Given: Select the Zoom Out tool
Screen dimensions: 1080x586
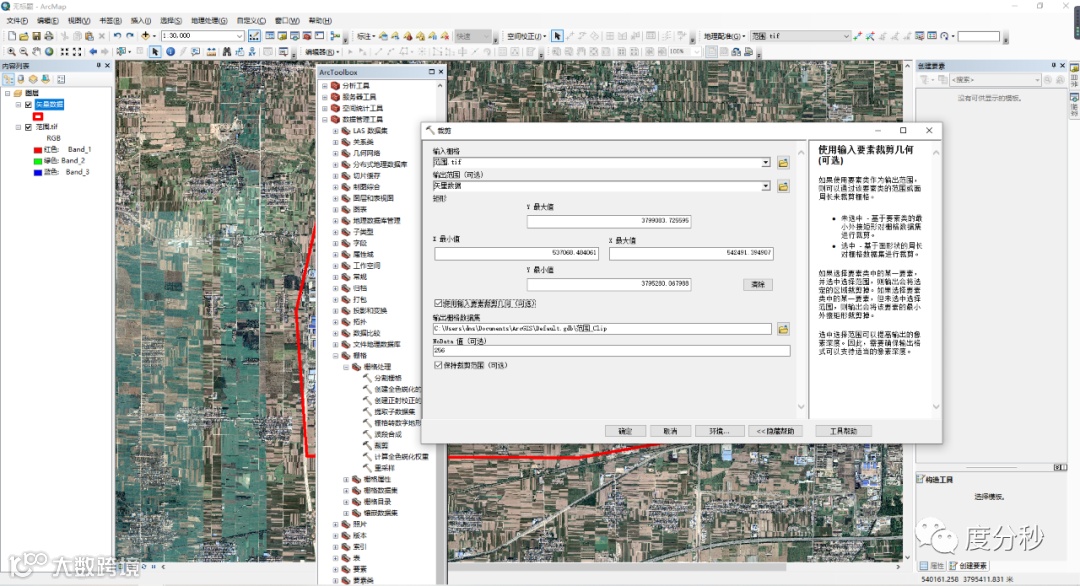Looking at the screenshot, I should [x=23, y=52].
